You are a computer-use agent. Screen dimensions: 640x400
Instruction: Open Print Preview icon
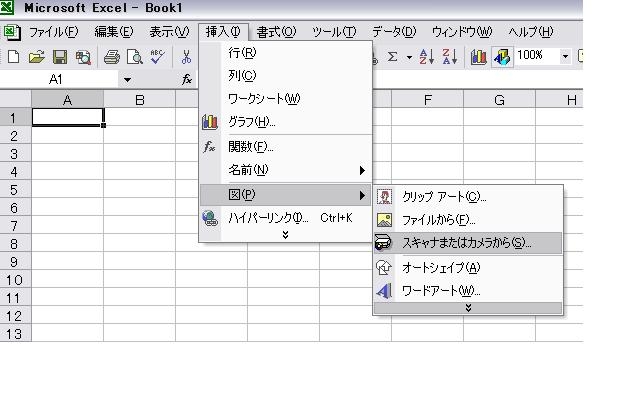click(x=135, y=57)
